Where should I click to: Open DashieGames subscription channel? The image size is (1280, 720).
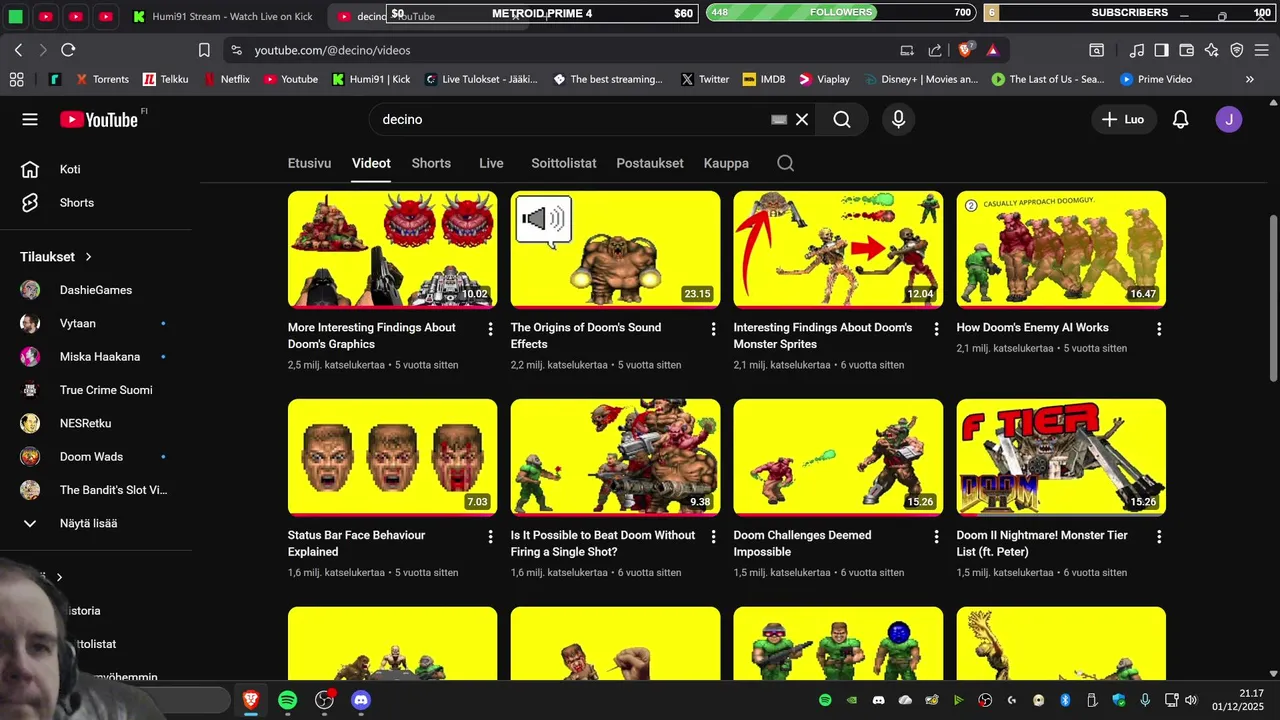[96, 290]
